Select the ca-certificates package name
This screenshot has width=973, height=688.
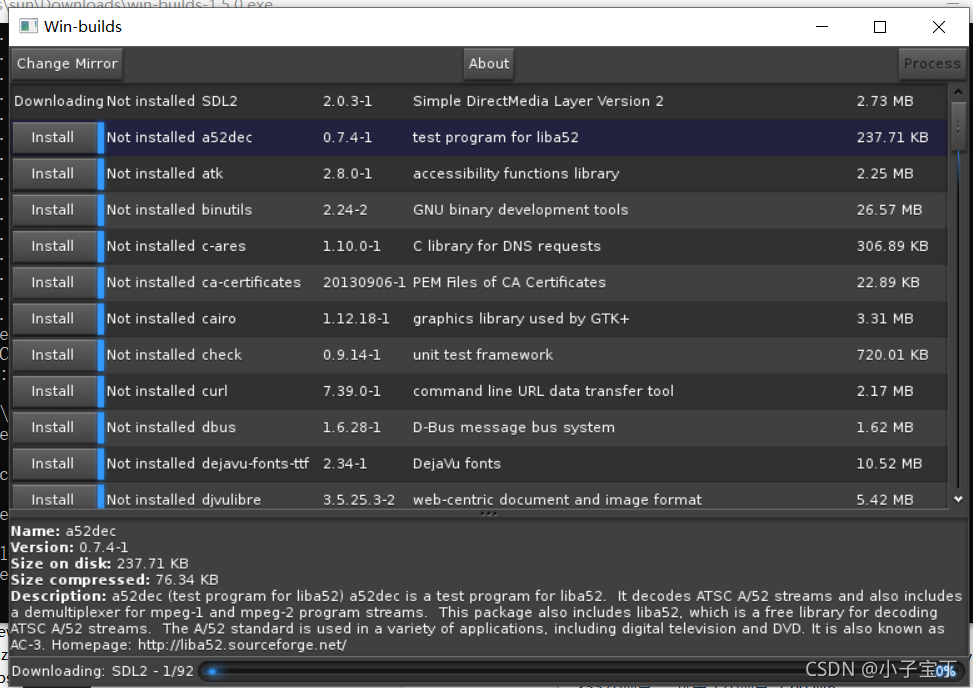pyautogui.click(x=251, y=282)
